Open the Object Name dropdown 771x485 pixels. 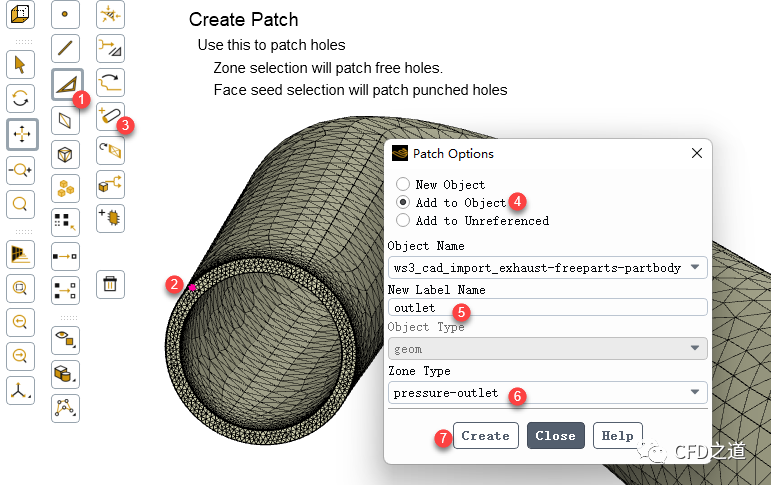tap(547, 267)
